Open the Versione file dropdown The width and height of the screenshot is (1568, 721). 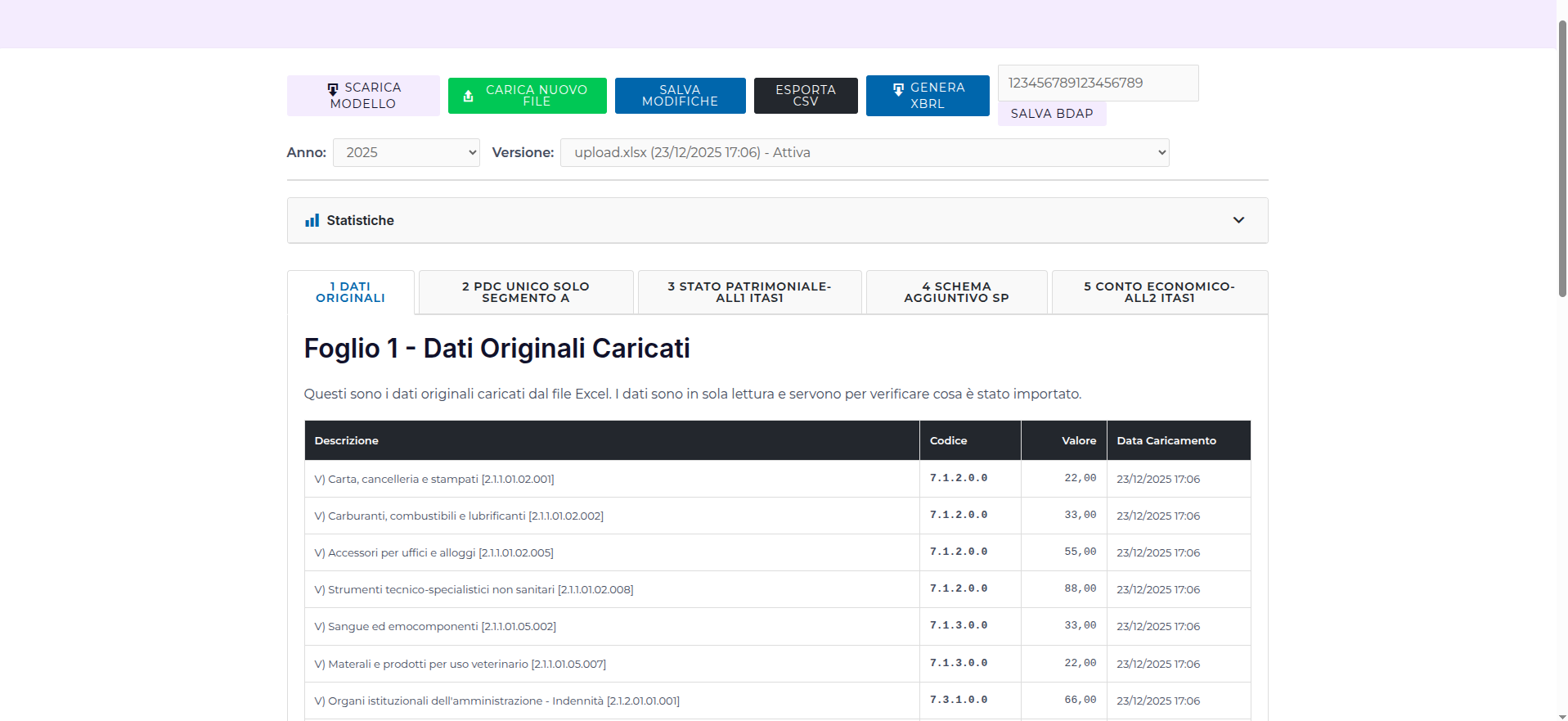click(x=865, y=152)
